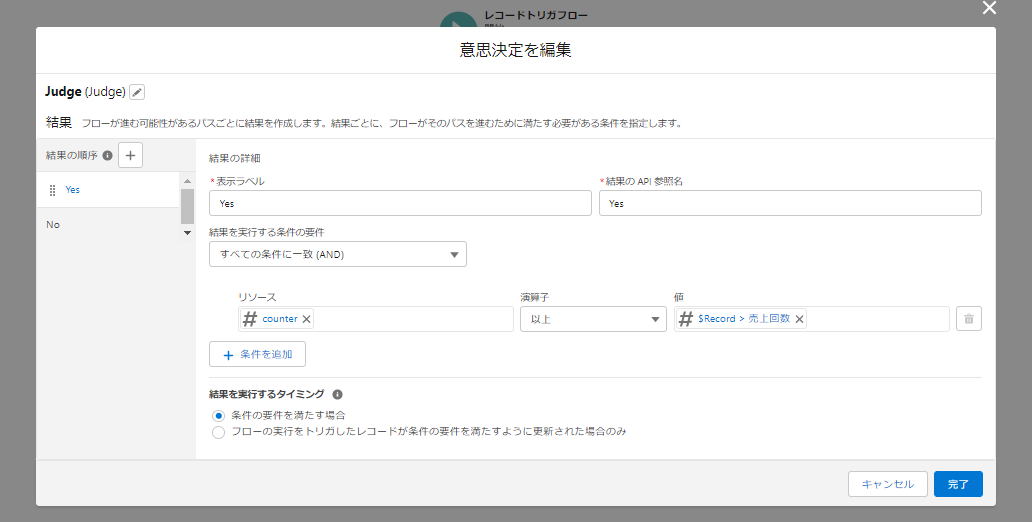
Task: Click the 条件を追加 button
Action: pos(257,354)
